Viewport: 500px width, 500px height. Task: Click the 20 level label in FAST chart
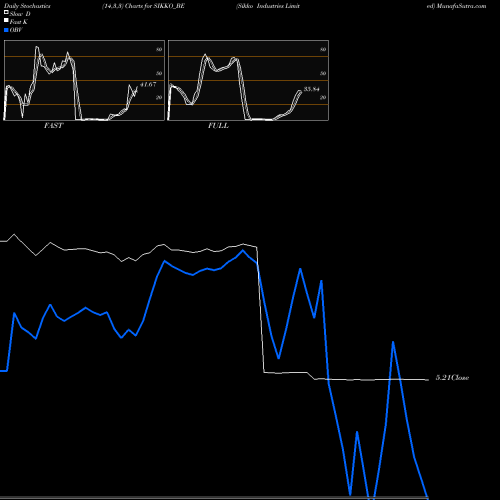pos(159,97)
